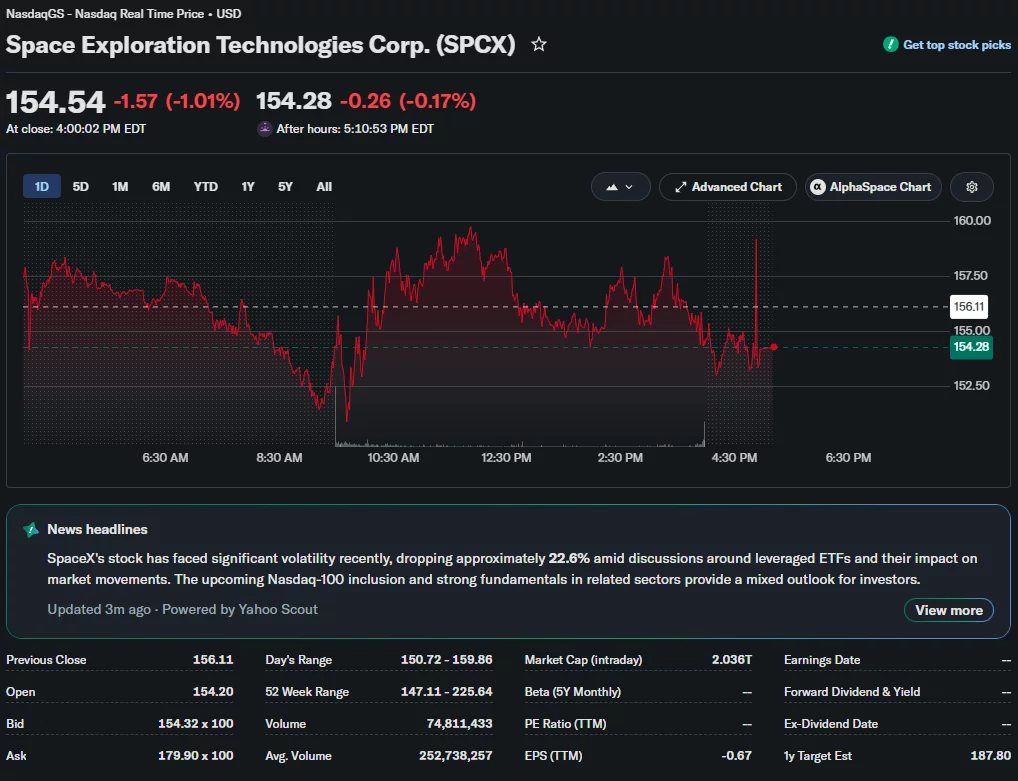
Task: Click the red current price dot on chart
Action: (774, 347)
